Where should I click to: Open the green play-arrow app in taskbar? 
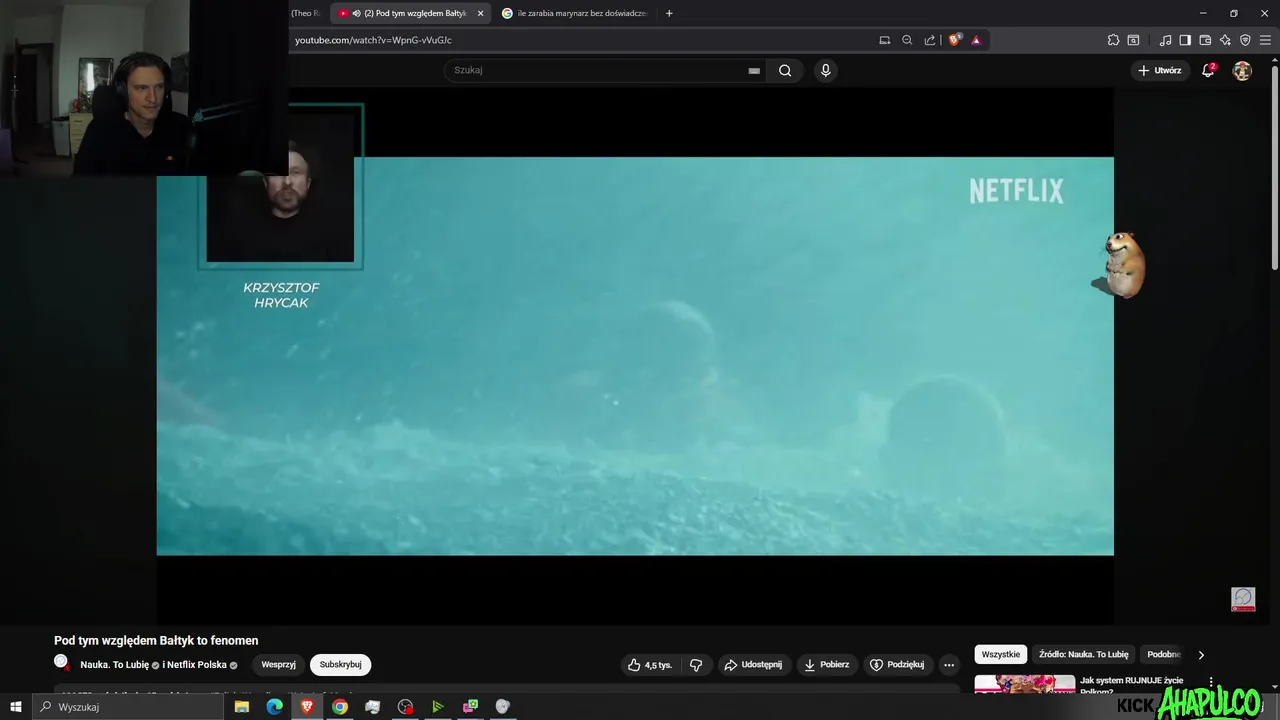click(437, 707)
